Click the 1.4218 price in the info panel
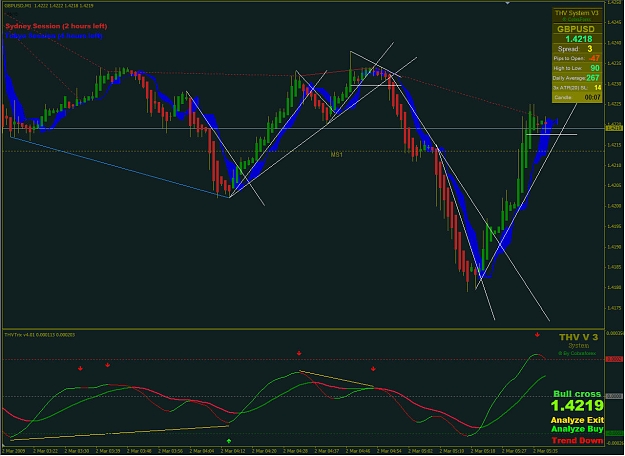 click(x=579, y=39)
